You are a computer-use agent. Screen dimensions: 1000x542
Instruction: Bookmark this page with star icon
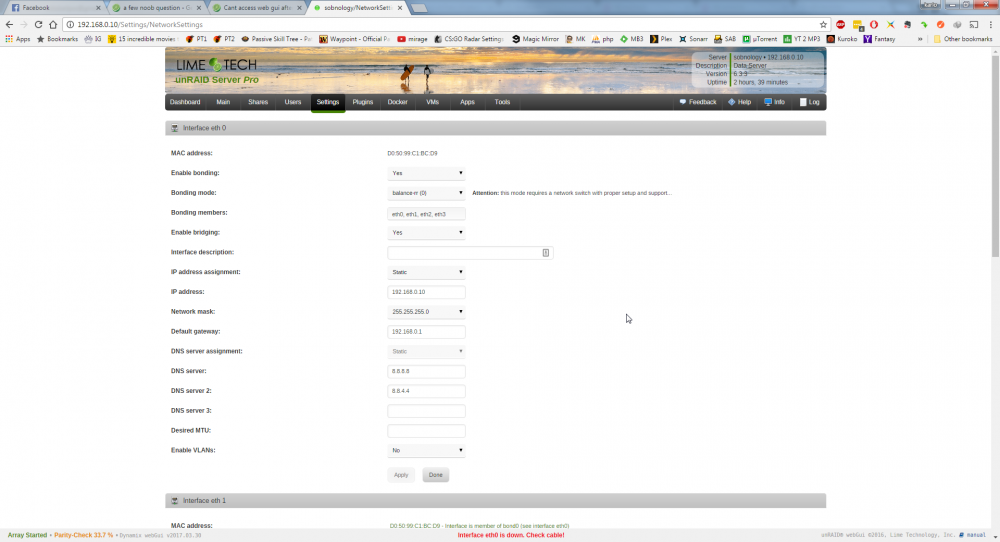pyautogui.click(x=823, y=24)
